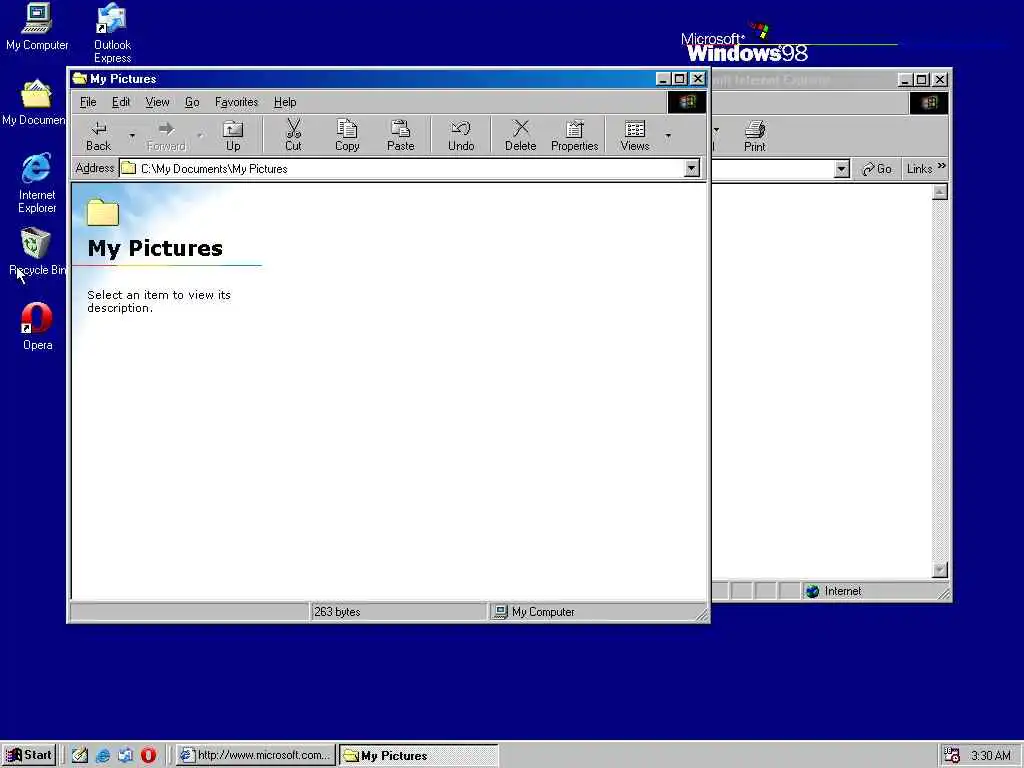Click the My Pictures taskbar button
Screen dimensions: 1024x768
point(419,755)
